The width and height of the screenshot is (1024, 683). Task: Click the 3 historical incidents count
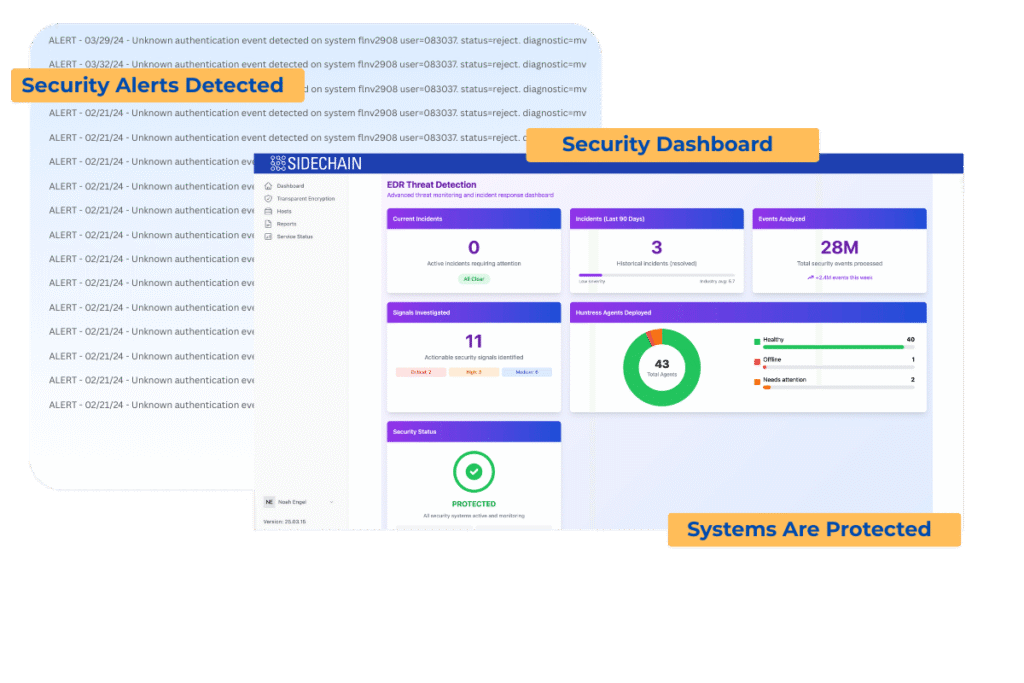coord(656,247)
